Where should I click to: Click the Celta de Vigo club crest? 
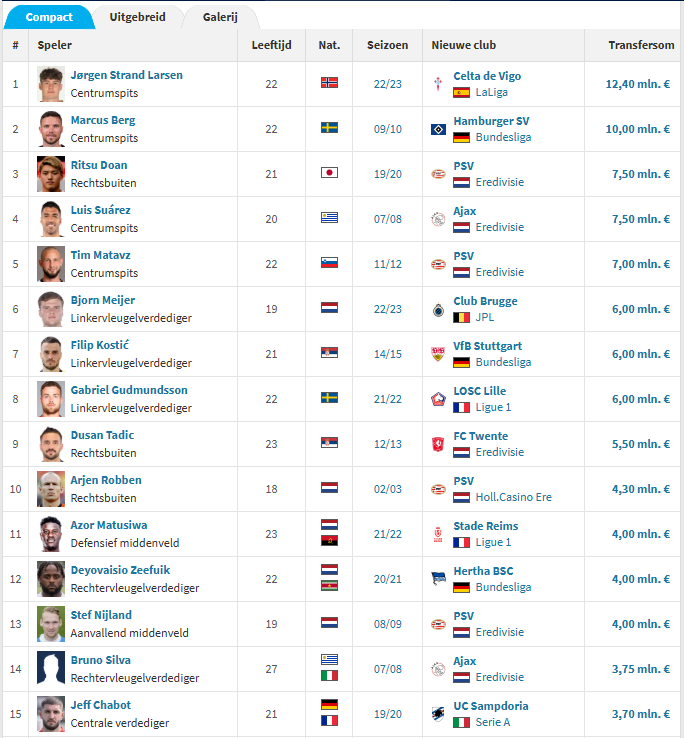pyautogui.click(x=438, y=84)
